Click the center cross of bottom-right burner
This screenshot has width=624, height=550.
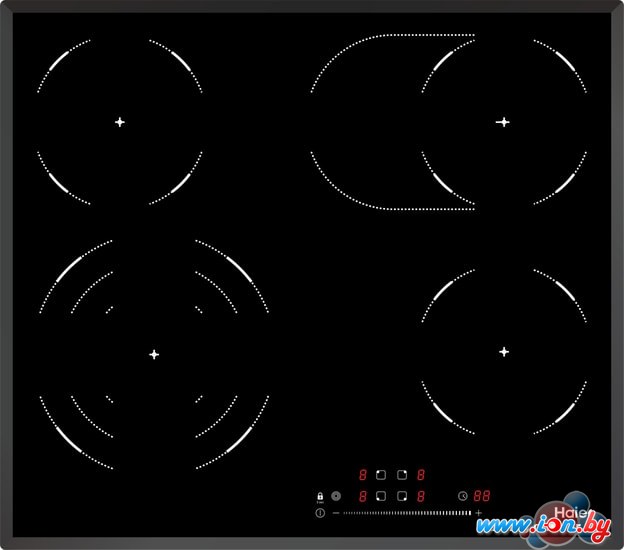[503, 351]
